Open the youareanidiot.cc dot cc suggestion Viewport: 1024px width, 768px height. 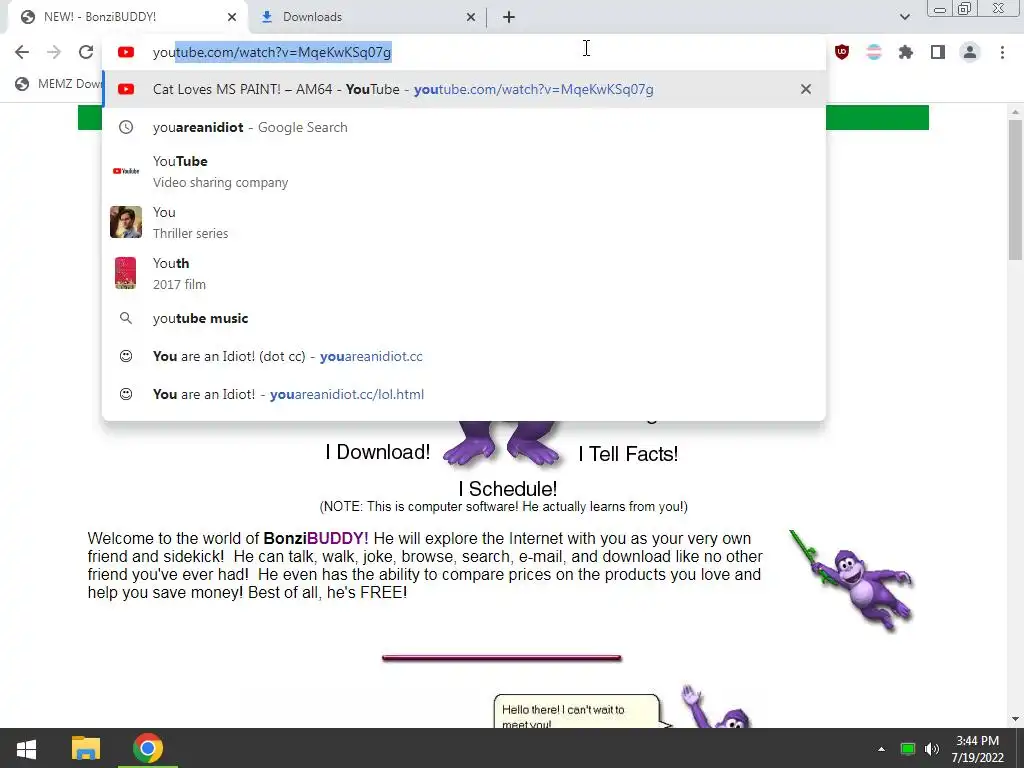464,356
